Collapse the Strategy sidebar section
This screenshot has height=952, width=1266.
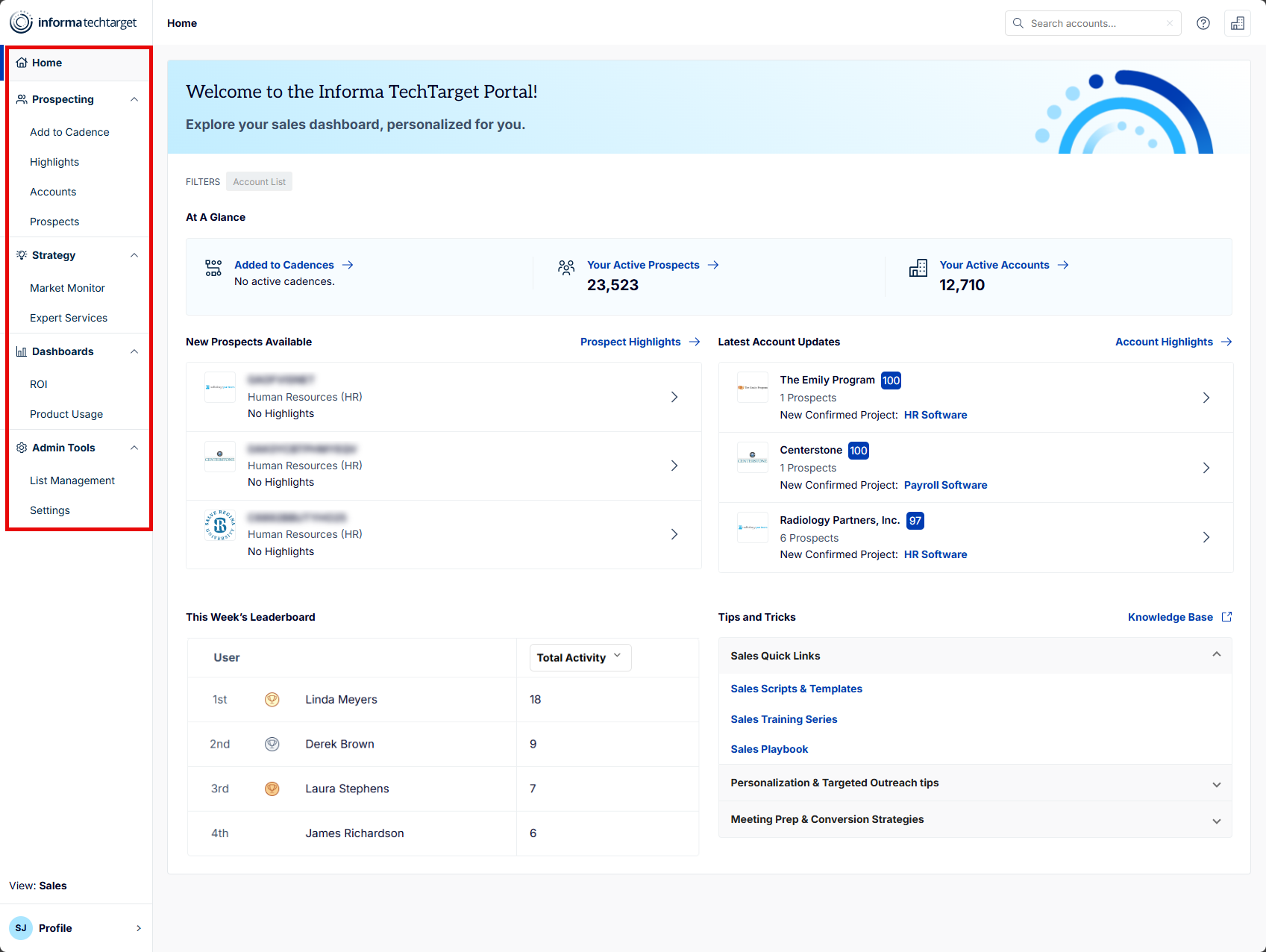click(x=134, y=255)
